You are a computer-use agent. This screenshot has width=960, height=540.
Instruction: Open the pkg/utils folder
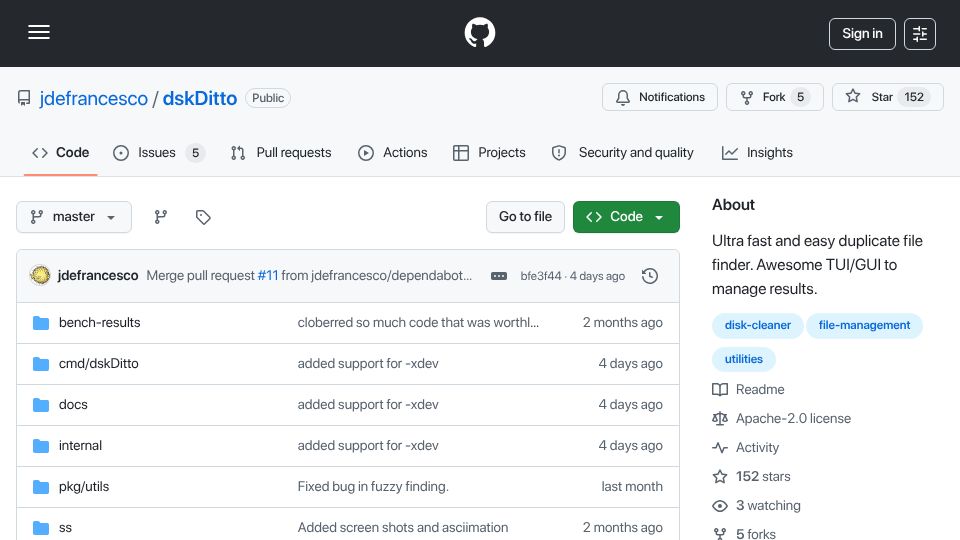(x=84, y=487)
